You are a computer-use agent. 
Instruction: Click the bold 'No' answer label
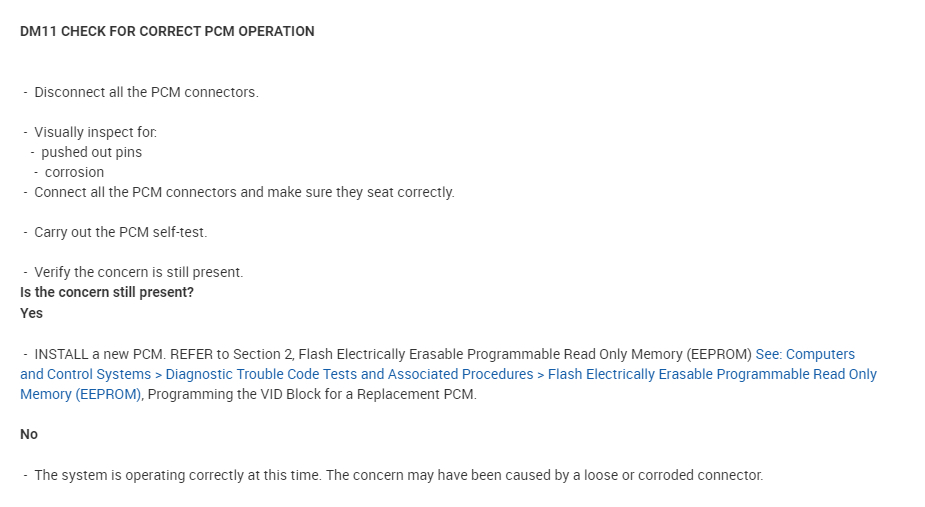pyautogui.click(x=29, y=434)
